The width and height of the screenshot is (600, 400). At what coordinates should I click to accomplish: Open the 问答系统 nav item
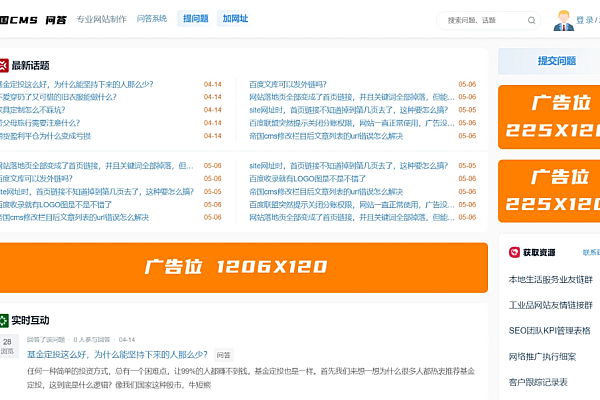tap(151, 19)
